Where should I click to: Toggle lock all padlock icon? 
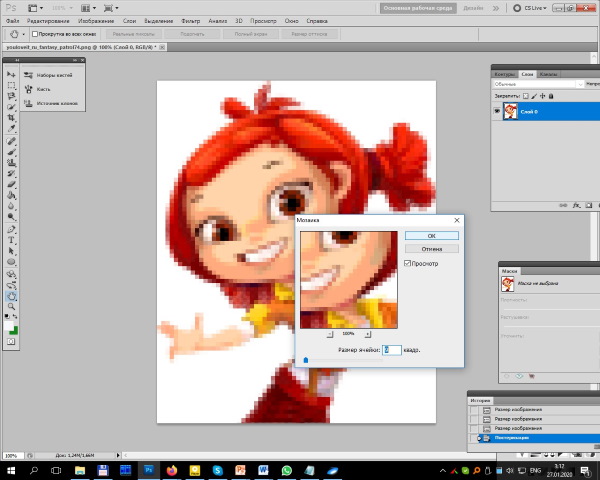point(551,96)
